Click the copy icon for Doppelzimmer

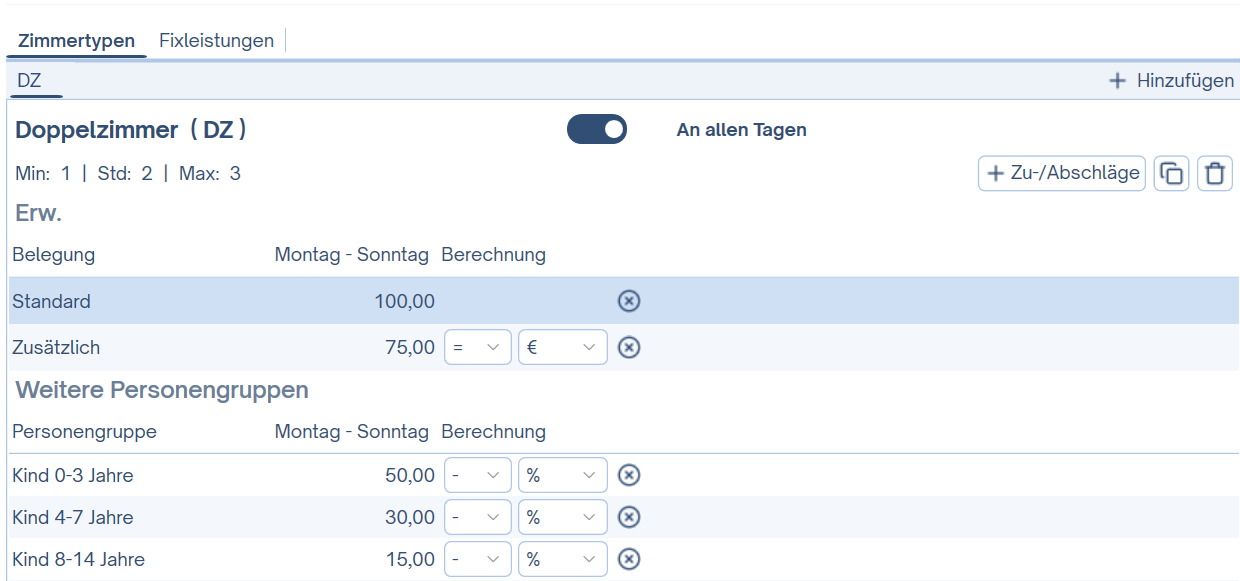tap(1171, 173)
